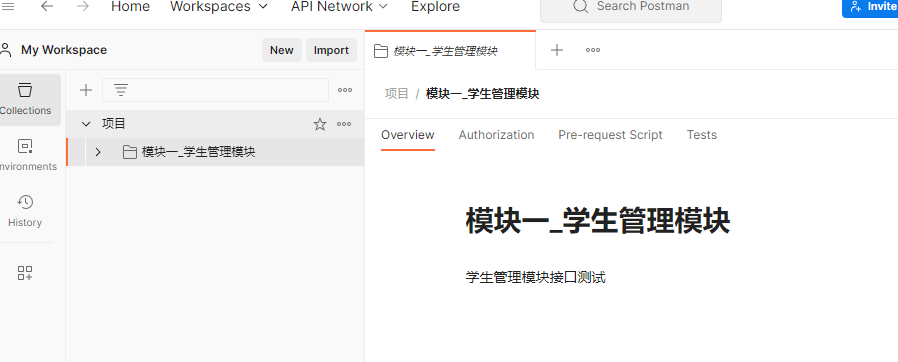Switch to the Tests tab
Viewport: 898px width, 362px height.
(702, 135)
